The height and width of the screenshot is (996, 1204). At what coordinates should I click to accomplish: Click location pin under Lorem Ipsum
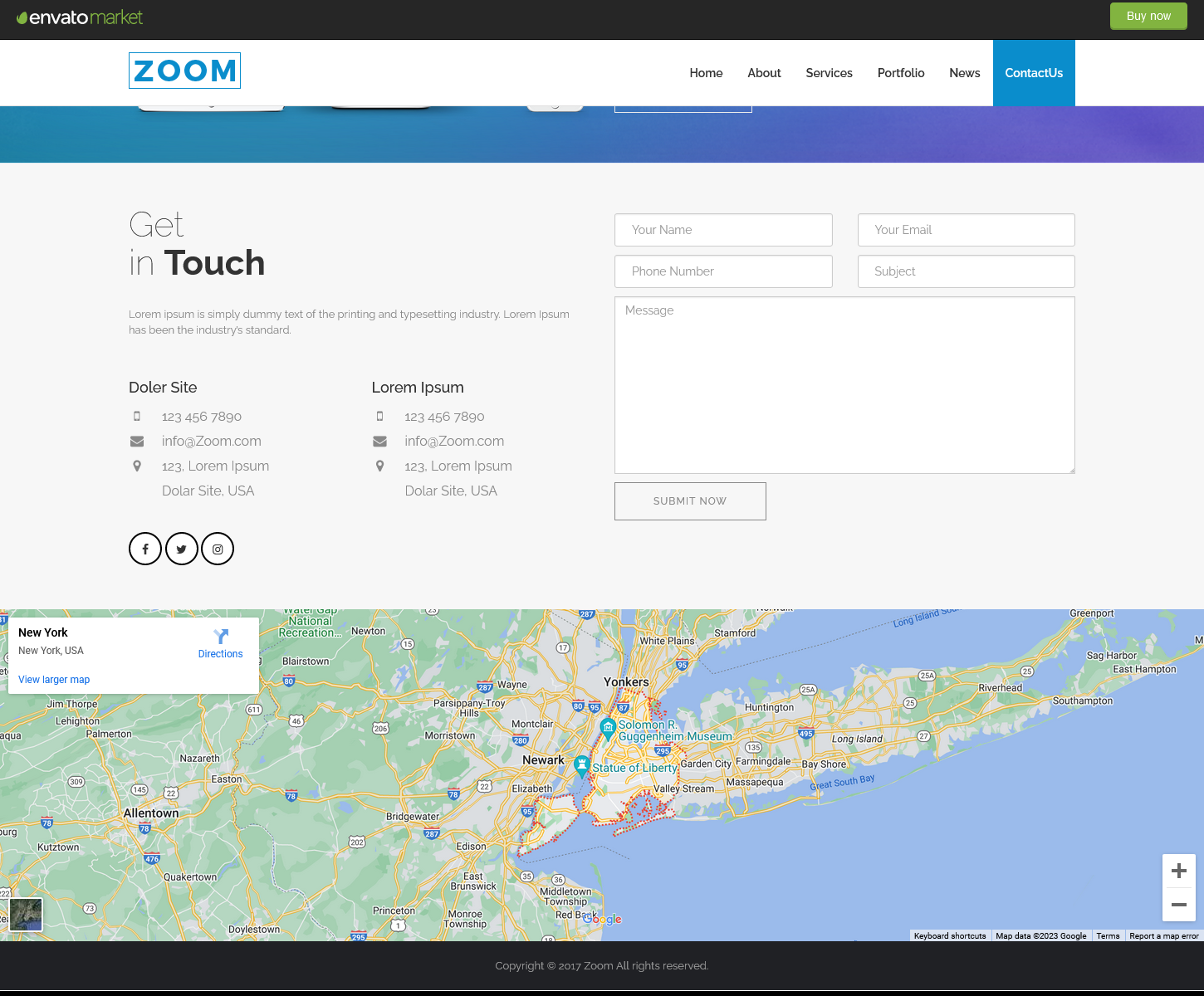tap(380, 466)
